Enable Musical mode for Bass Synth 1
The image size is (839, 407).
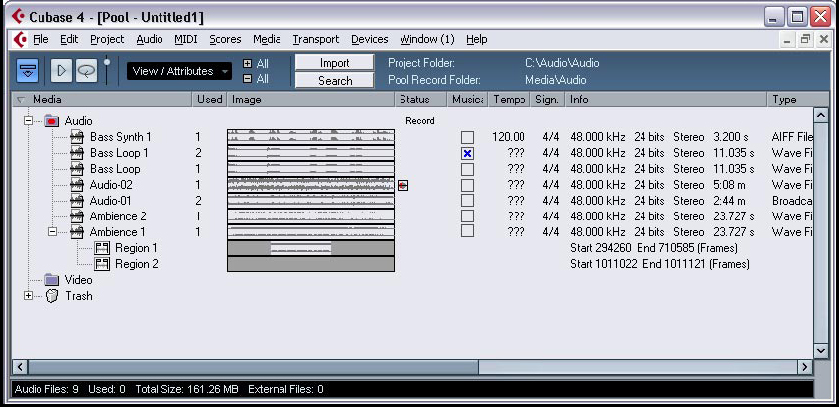tap(467, 137)
